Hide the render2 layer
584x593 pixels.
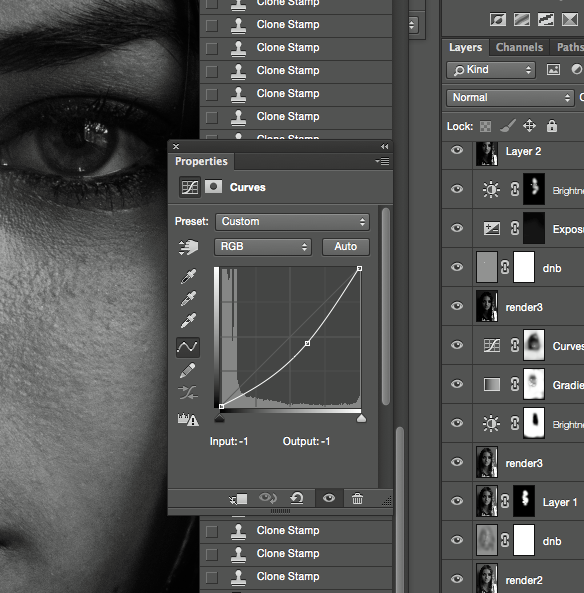[x=457, y=579]
